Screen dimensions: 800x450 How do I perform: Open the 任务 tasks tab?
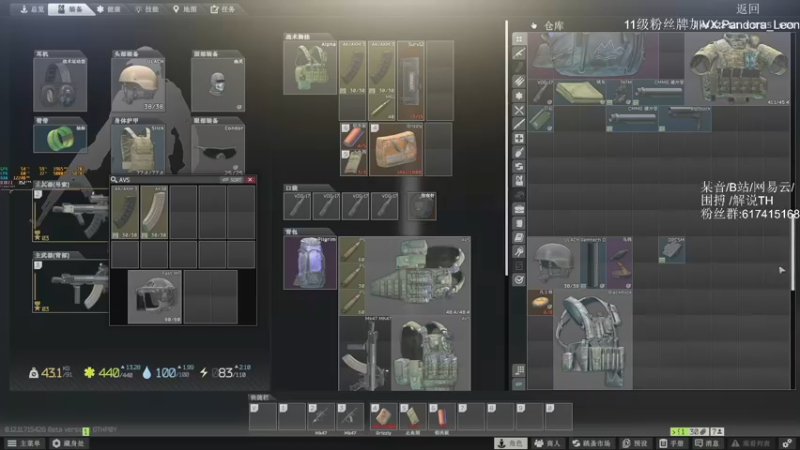(x=223, y=9)
